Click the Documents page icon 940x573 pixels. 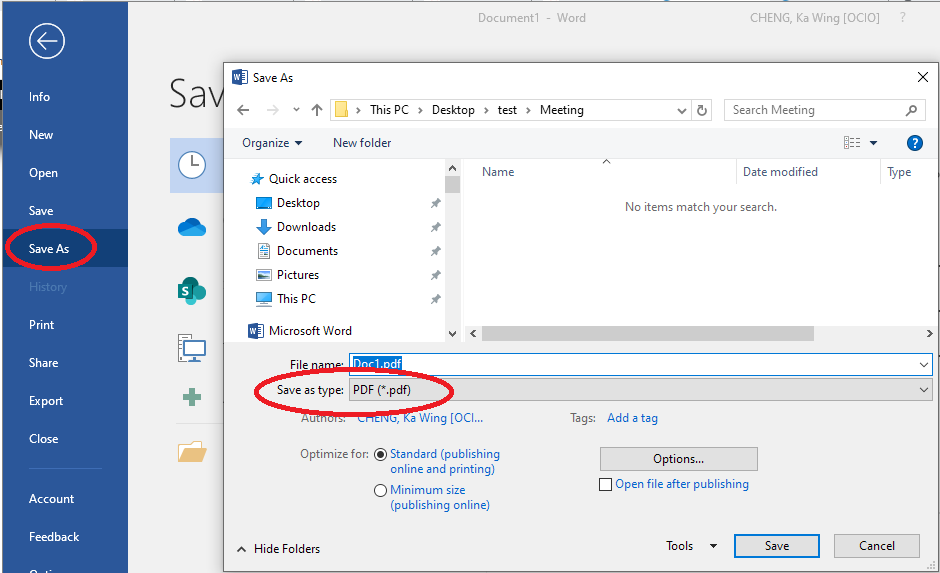point(264,251)
